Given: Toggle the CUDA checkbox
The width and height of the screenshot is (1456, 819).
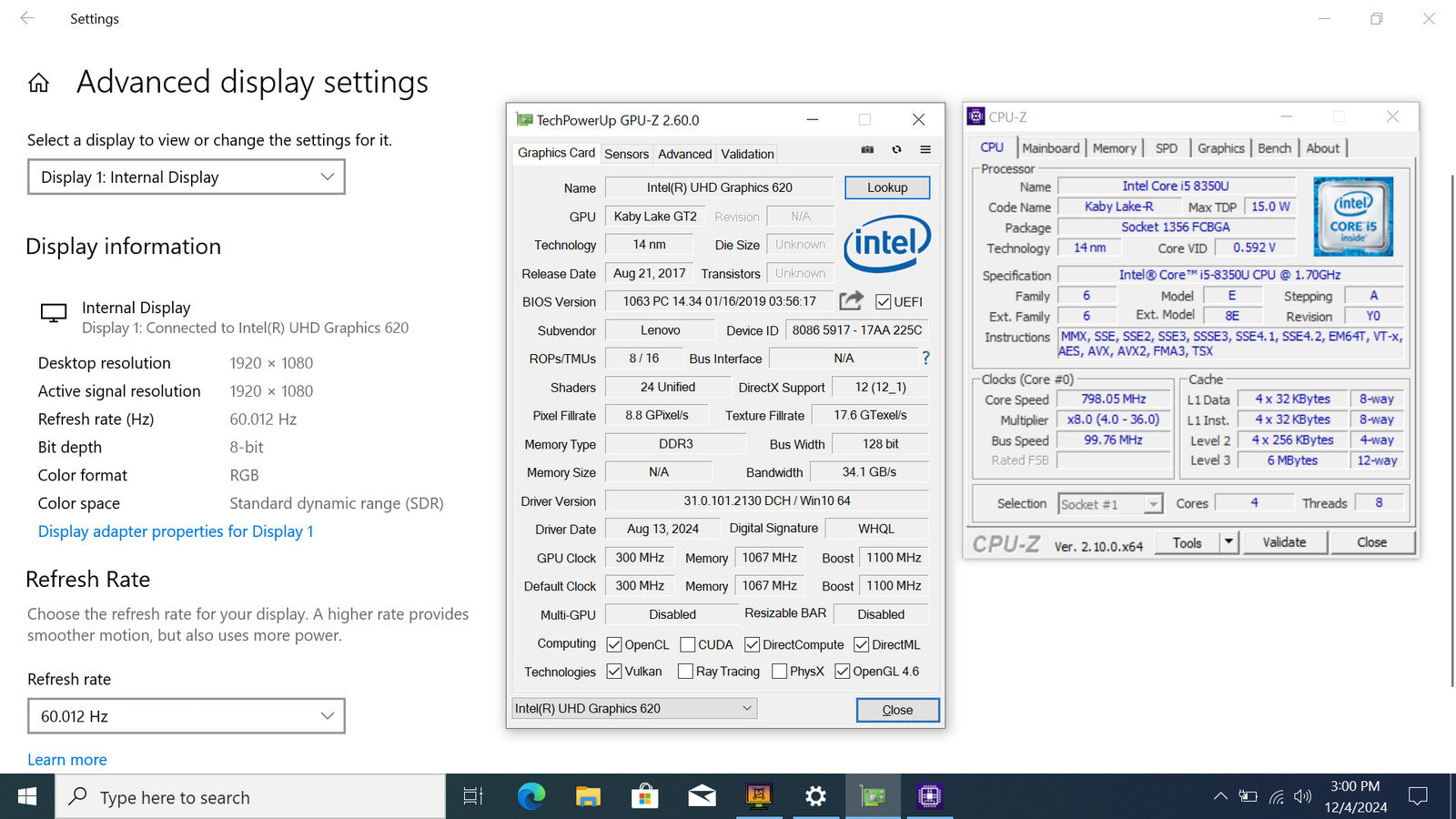Looking at the screenshot, I should (688, 644).
